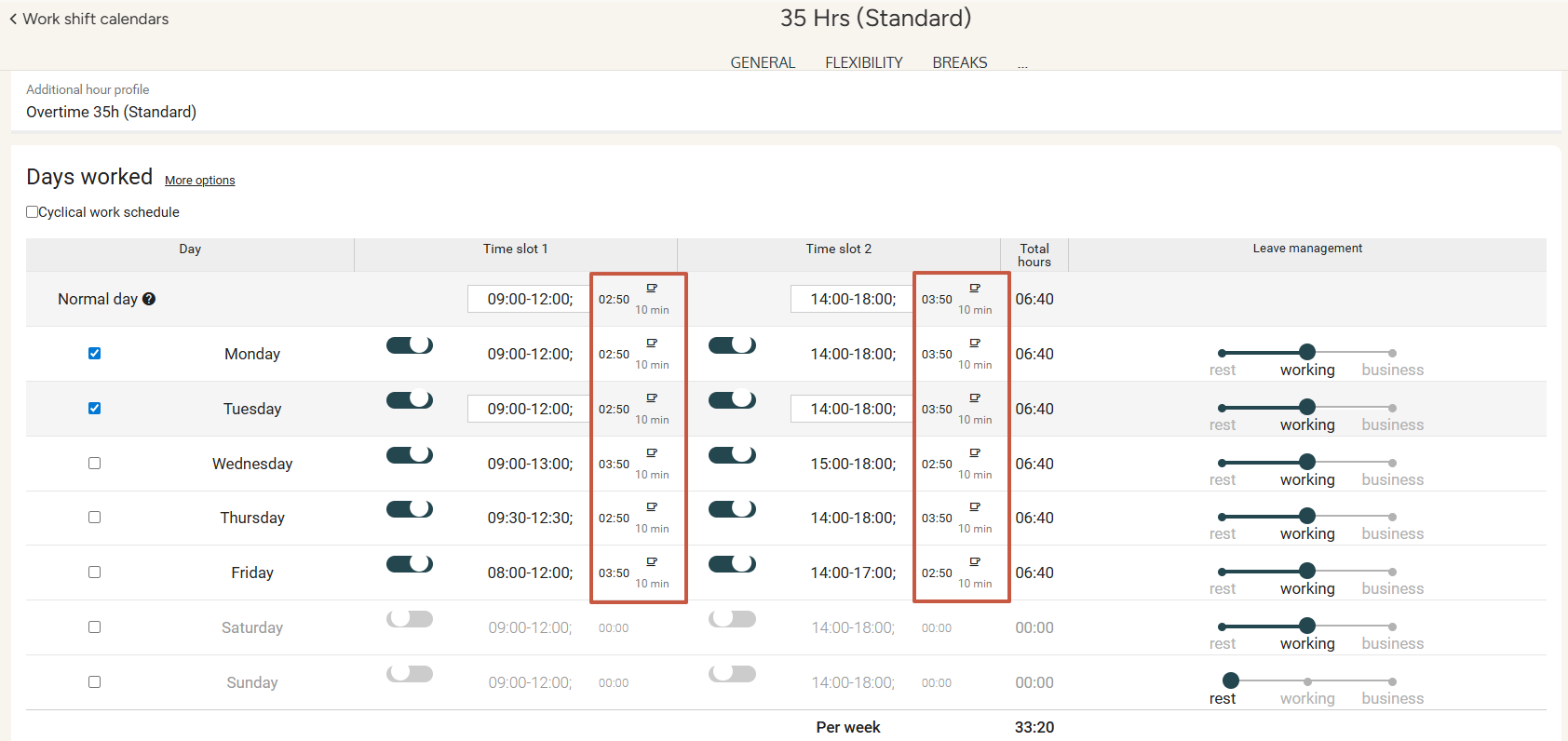This screenshot has height=741, width=1568.
Task: Click Thursday Time slot 2 break cup icon
Action: [975, 507]
